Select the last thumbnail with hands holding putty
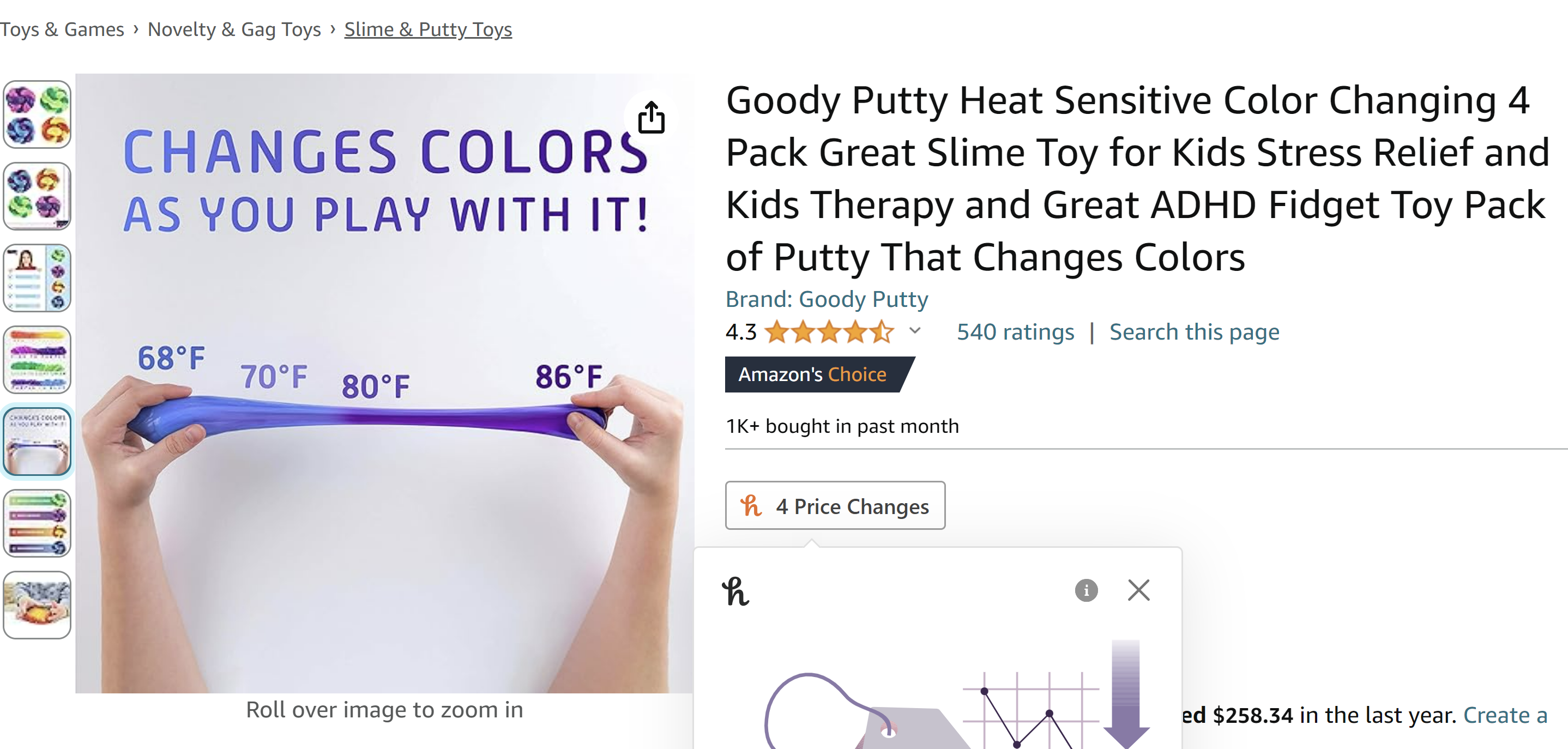1568x749 pixels. pos(37,605)
